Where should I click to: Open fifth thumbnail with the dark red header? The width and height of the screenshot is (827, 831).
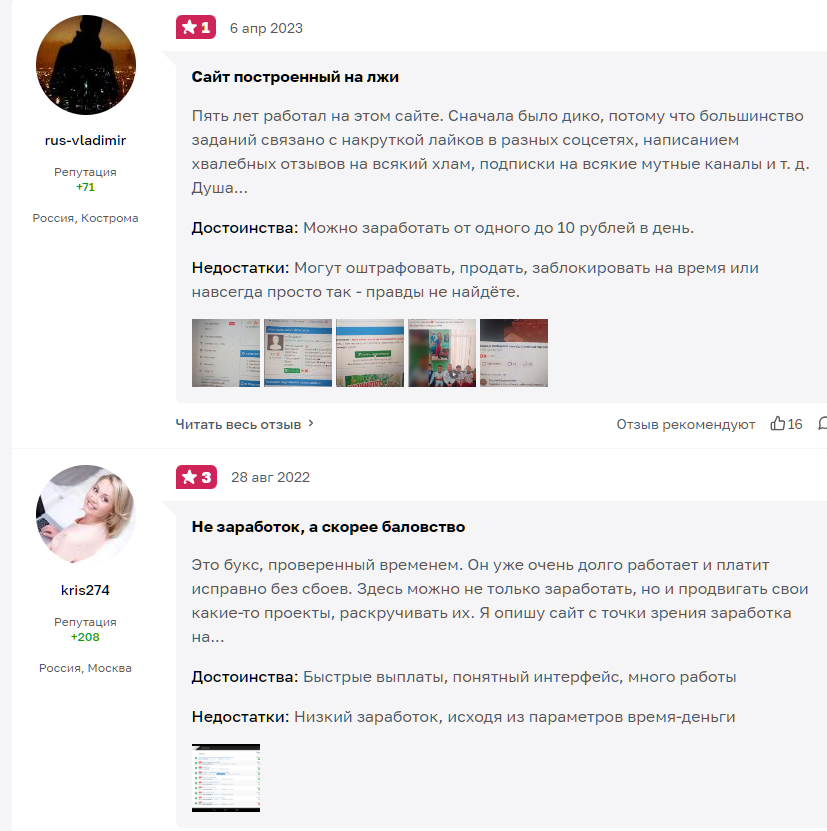click(514, 353)
